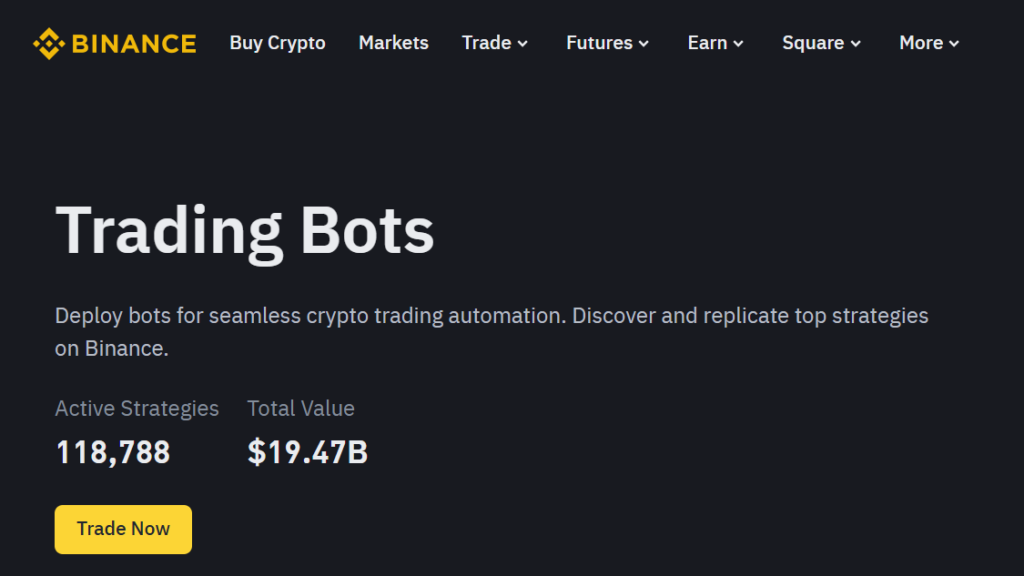The width and height of the screenshot is (1024, 576).
Task: Open the Trade menu
Action: tap(487, 43)
